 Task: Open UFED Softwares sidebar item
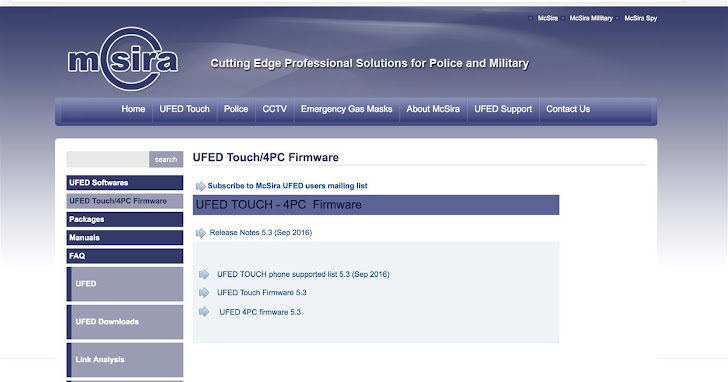pyautogui.click(x=125, y=182)
